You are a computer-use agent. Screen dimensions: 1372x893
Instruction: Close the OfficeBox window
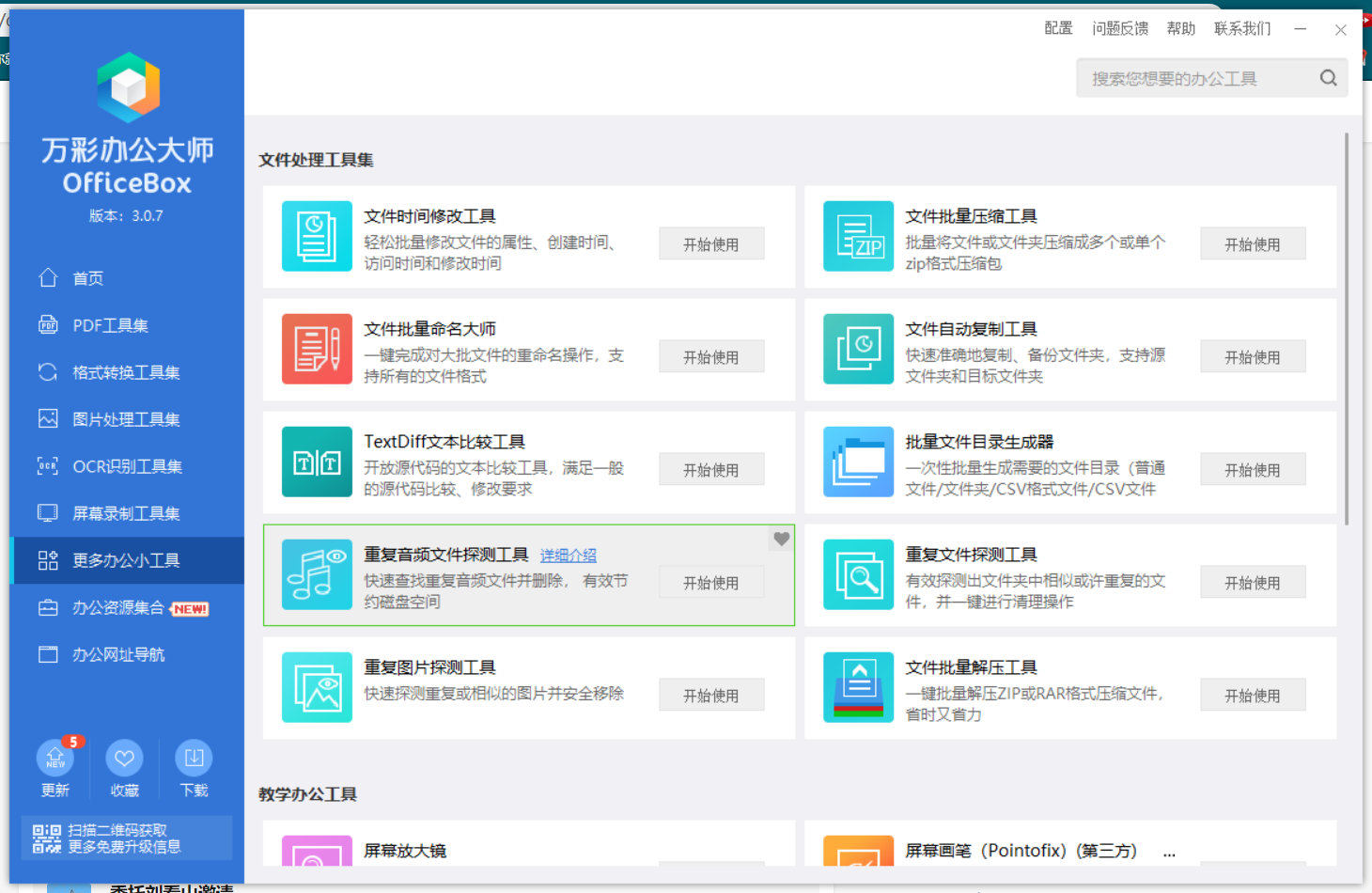coord(1341,30)
